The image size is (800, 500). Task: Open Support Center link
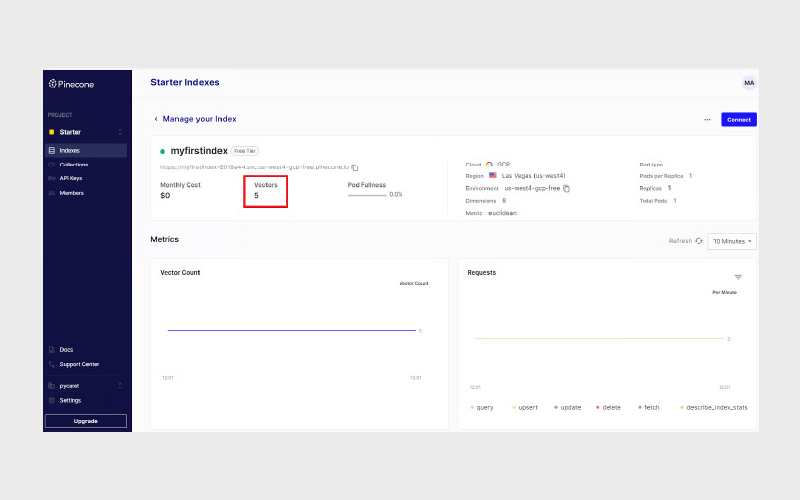79,364
